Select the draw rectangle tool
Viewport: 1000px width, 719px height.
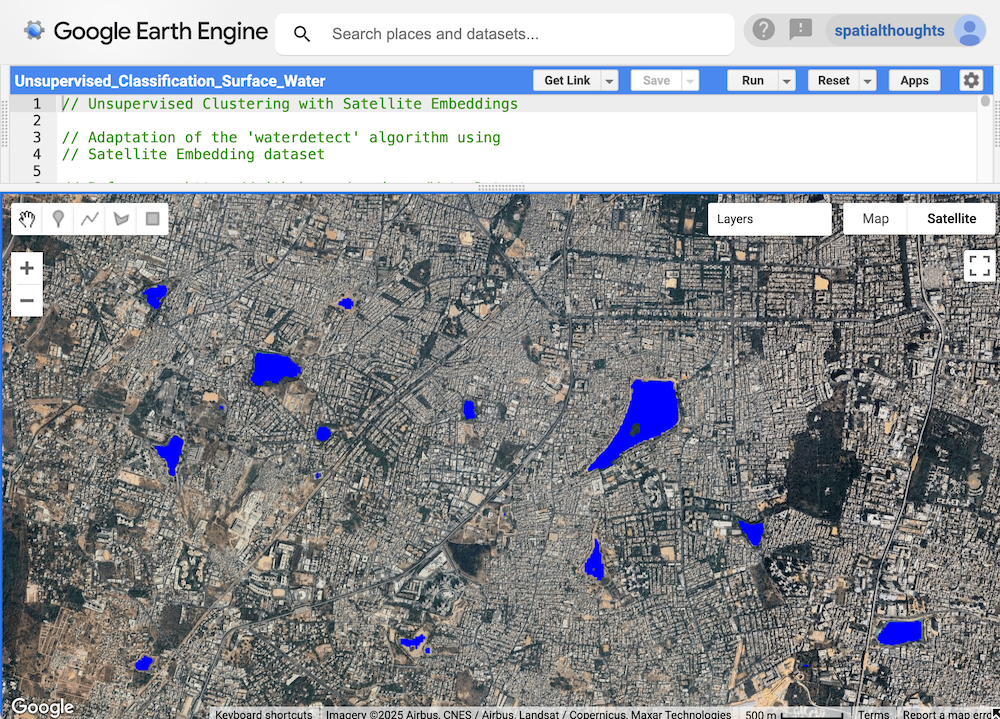pos(153,219)
